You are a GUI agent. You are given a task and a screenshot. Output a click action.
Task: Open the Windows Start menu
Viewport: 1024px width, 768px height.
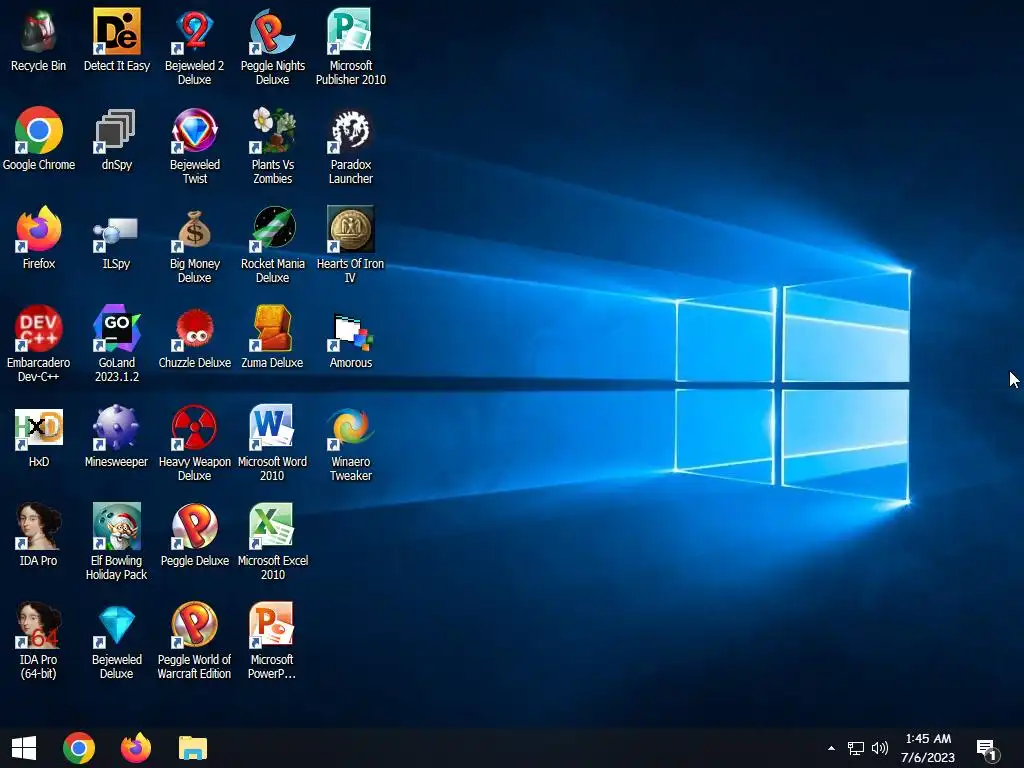point(24,748)
